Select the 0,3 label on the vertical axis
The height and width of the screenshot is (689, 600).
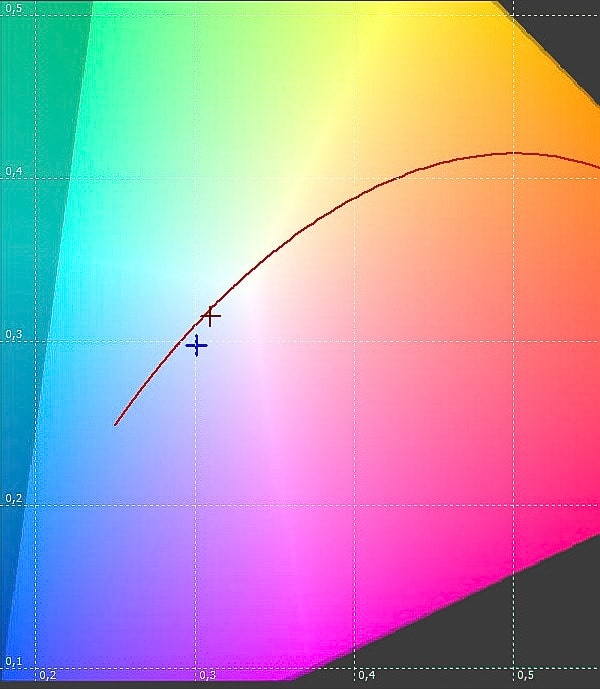click(14, 336)
